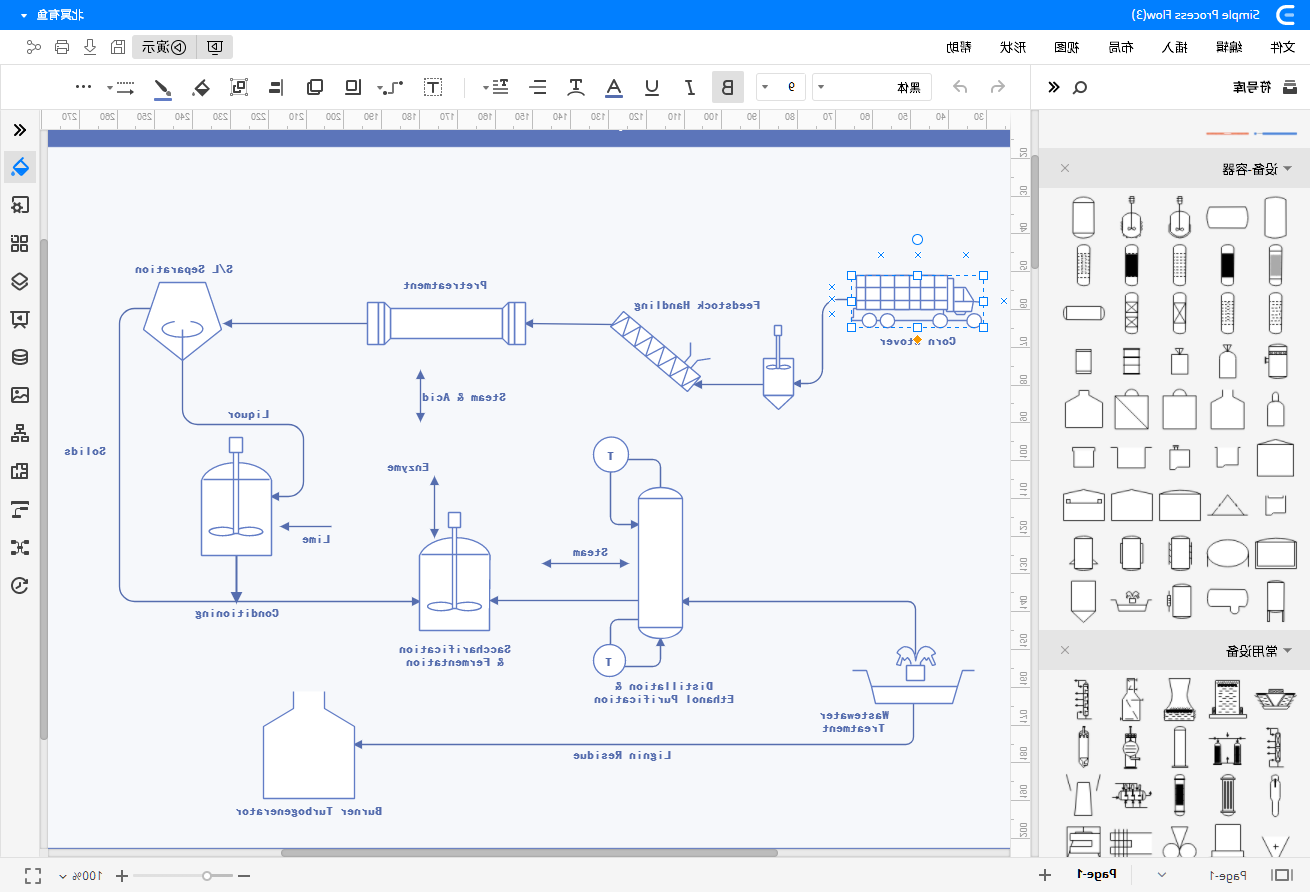Click the redo arrow
The height and width of the screenshot is (892, 1310).
click(x=960, y=87)
